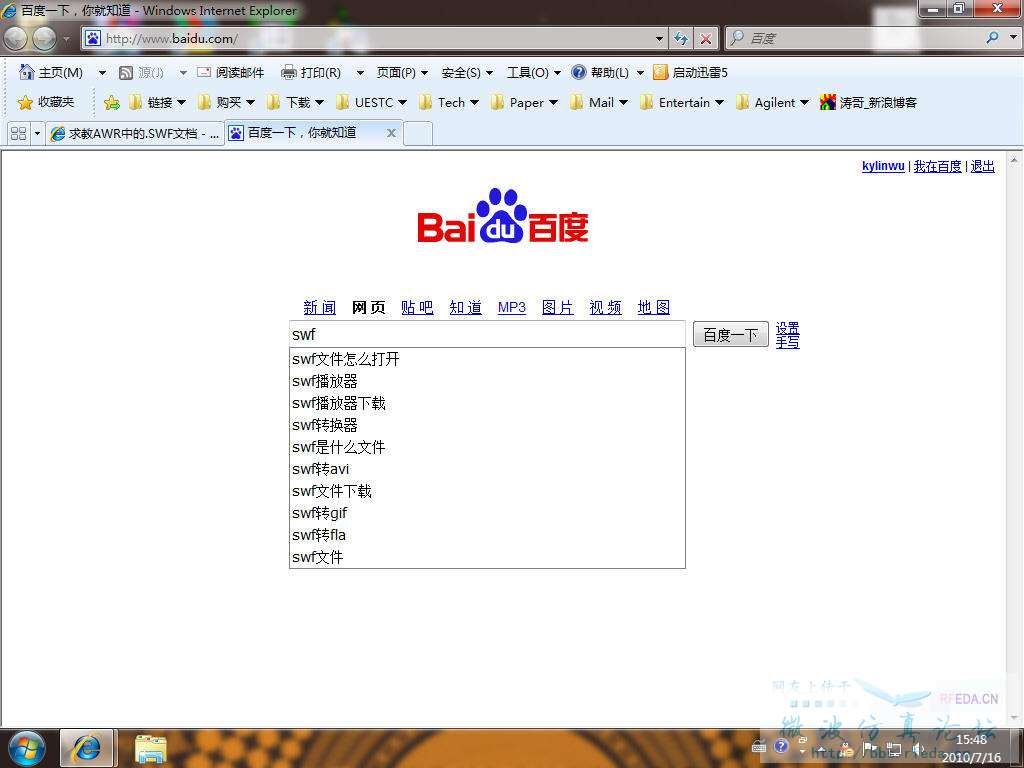Click the Baidu logo image
This screenshot has height=768, width=1024.
coord(503,216)
